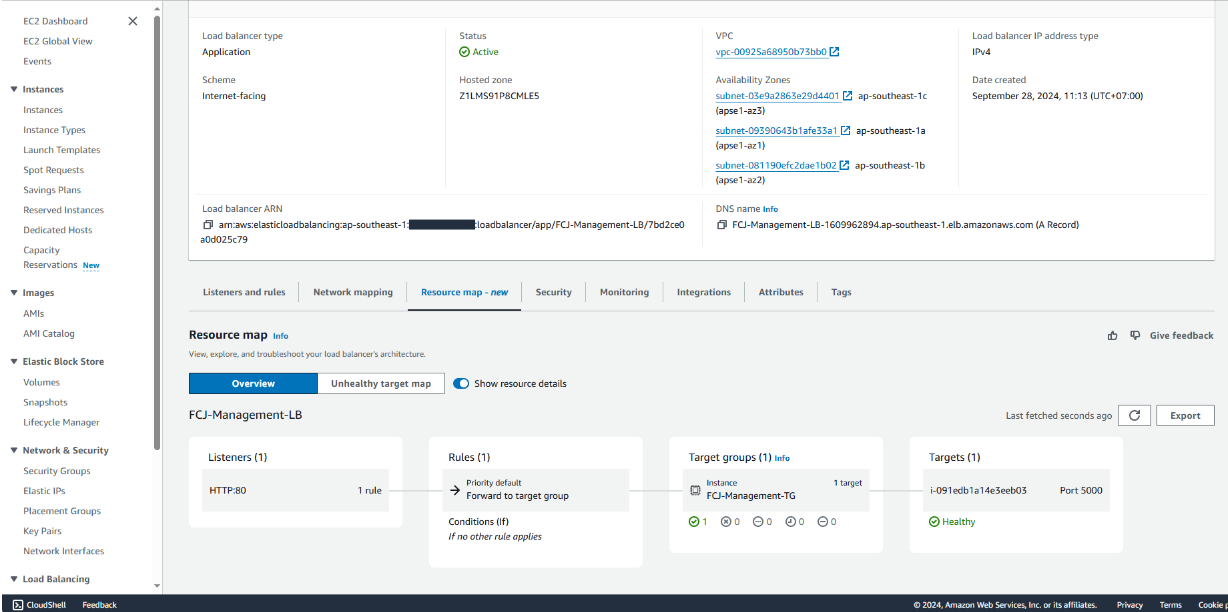The image size is (1228, 612).
Task: Switch to the Tags tab
Action: [x=841, y=292]
